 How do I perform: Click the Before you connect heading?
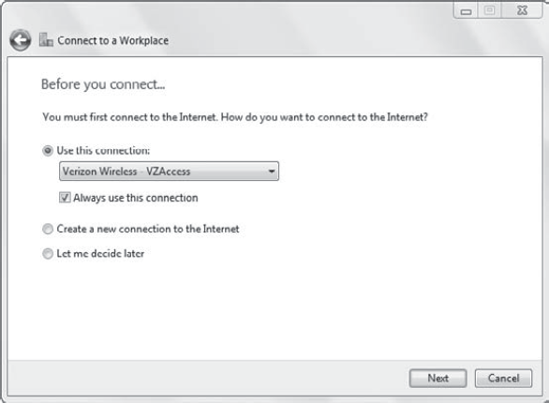[103, 84]
